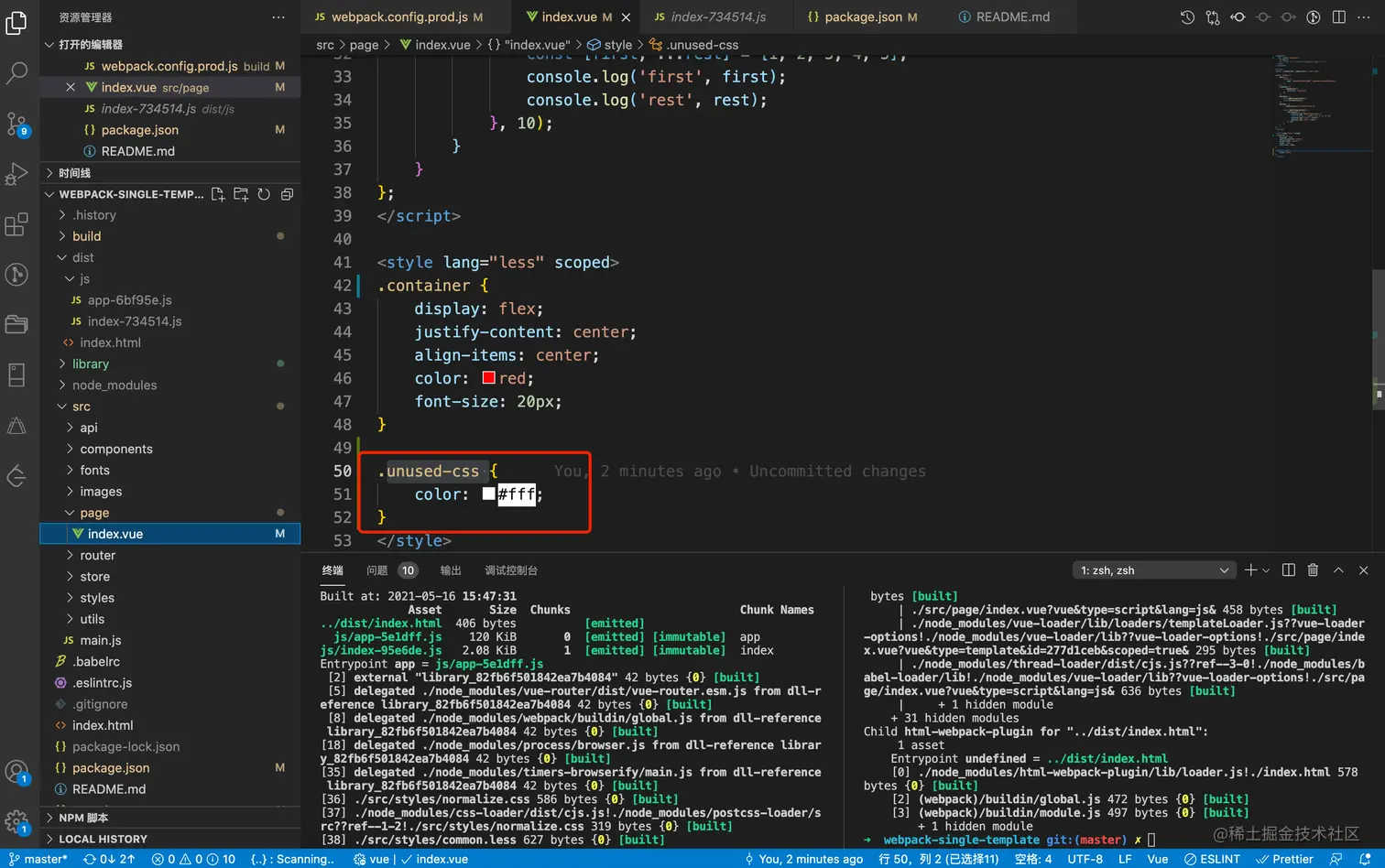1385x868 pixels.
Task: Click master* branch in status bar
Action: click(38, 859)
